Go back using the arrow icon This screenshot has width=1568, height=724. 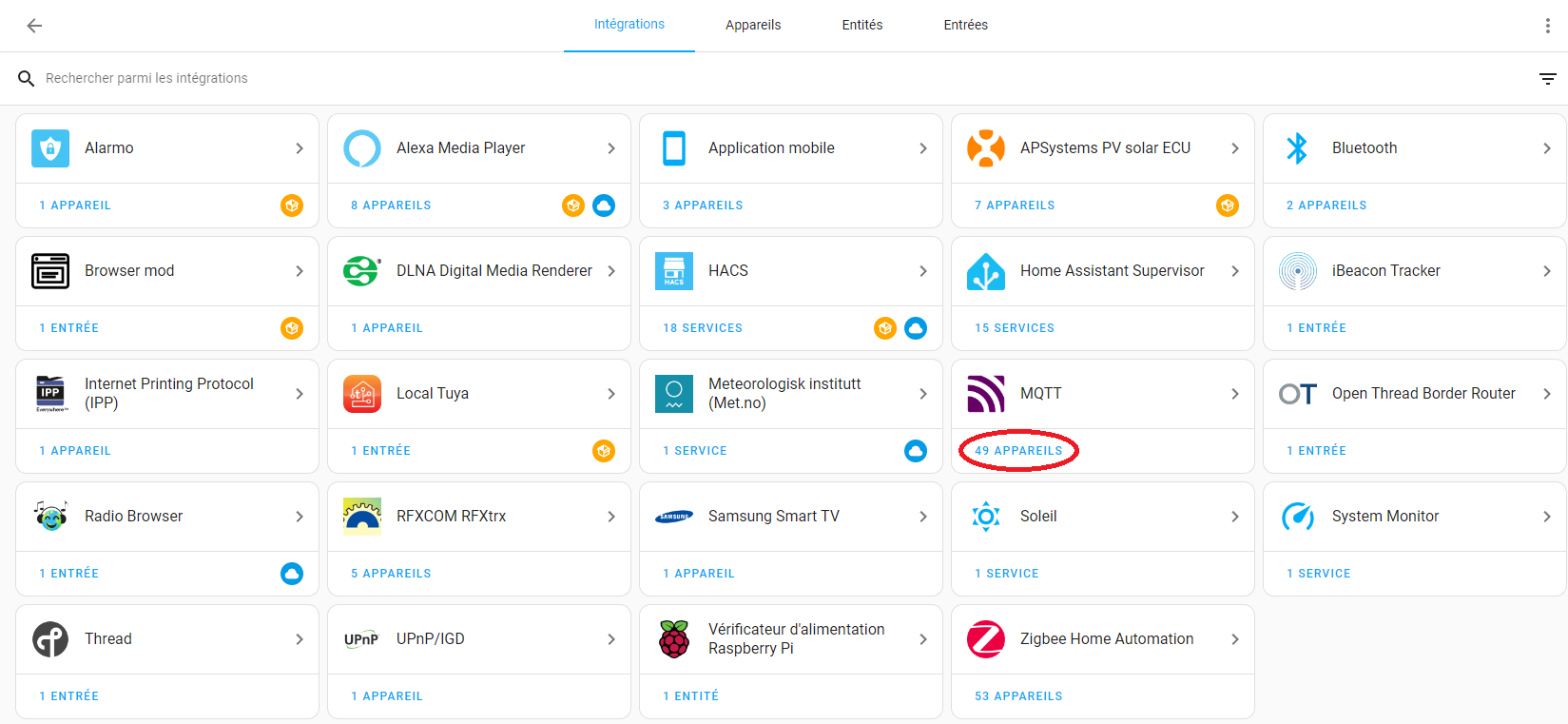point(34,26)
